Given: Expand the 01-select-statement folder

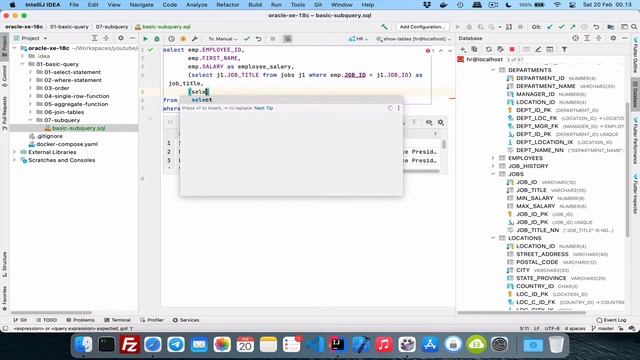Looking at the screenshot, I should click(x=31, y=72).
